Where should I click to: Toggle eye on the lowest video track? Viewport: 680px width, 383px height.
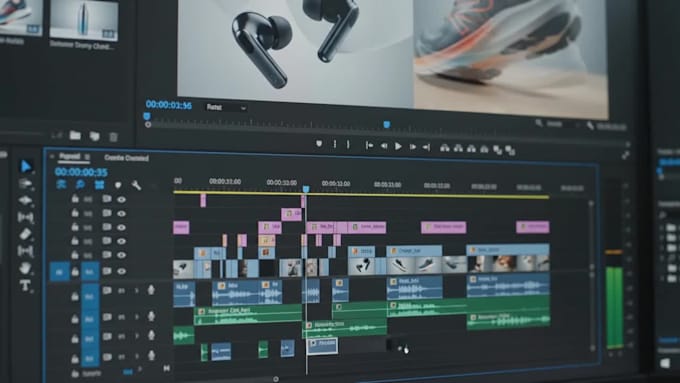coord(121,272)
